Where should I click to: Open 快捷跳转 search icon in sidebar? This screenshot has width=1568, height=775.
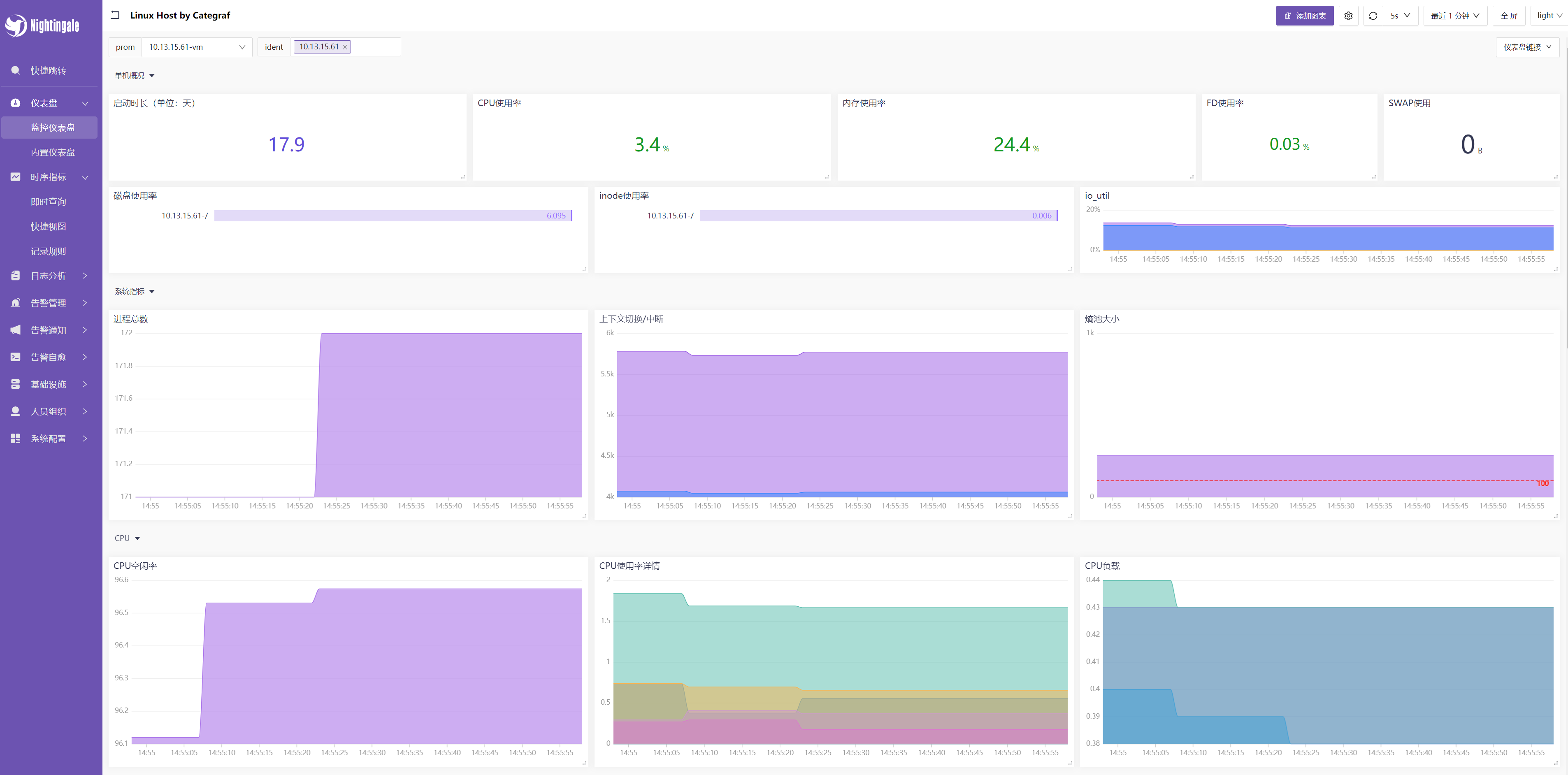tap(16, 71)
